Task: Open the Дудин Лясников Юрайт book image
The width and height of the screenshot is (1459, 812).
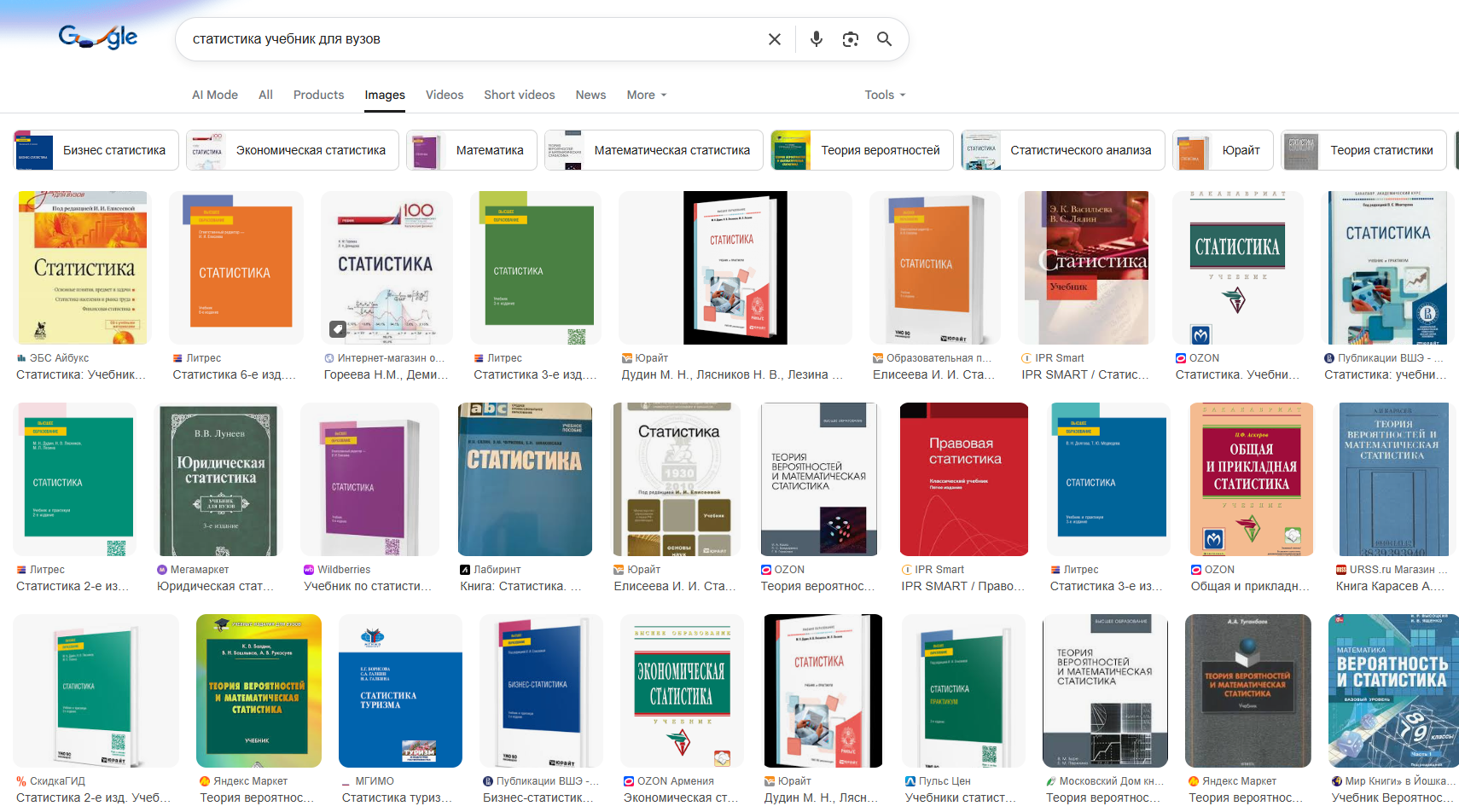Action: [x=735, y=268]
